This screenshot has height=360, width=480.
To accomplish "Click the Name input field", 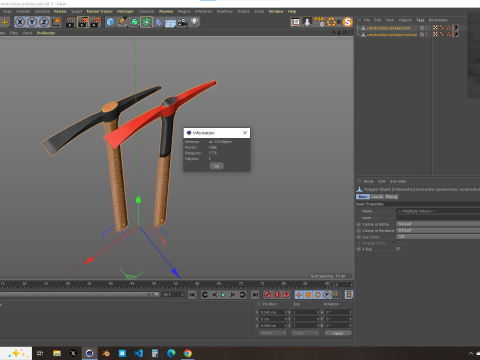I will (x=438, y=211).
